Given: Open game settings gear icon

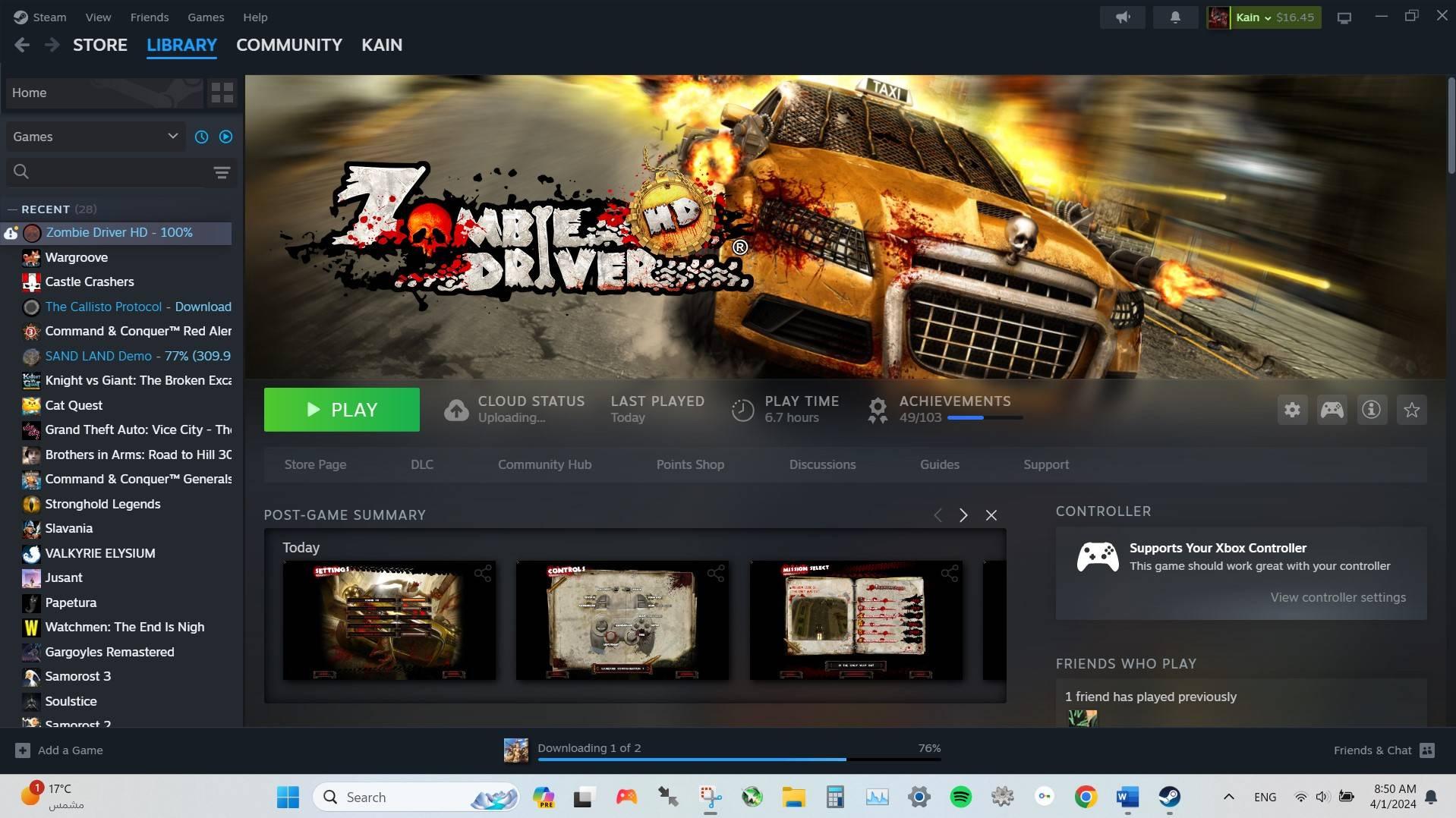Looking at the screenshot, I should (1292, 410).
